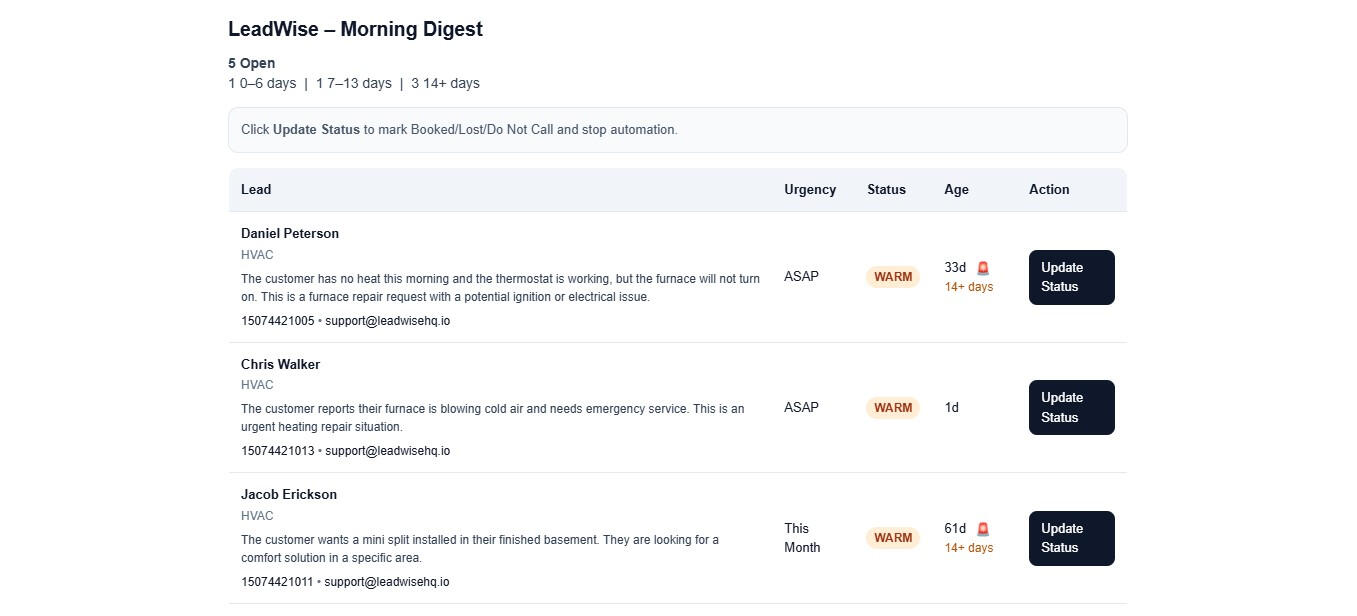The width and height of the screenshot is (1357, 616).
Task: Click the Lead column header
Action: pyautogui.click(x=256, y=190)
